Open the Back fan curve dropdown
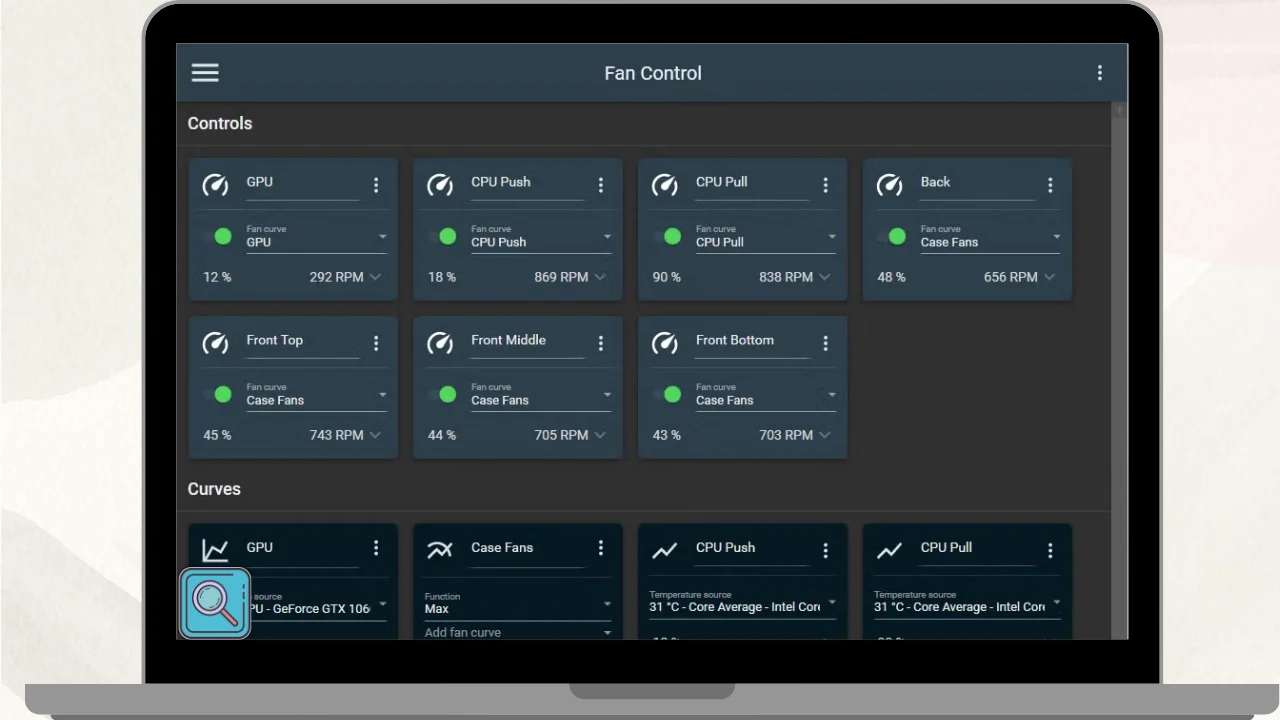1280x720 pixels. (989, 237)
